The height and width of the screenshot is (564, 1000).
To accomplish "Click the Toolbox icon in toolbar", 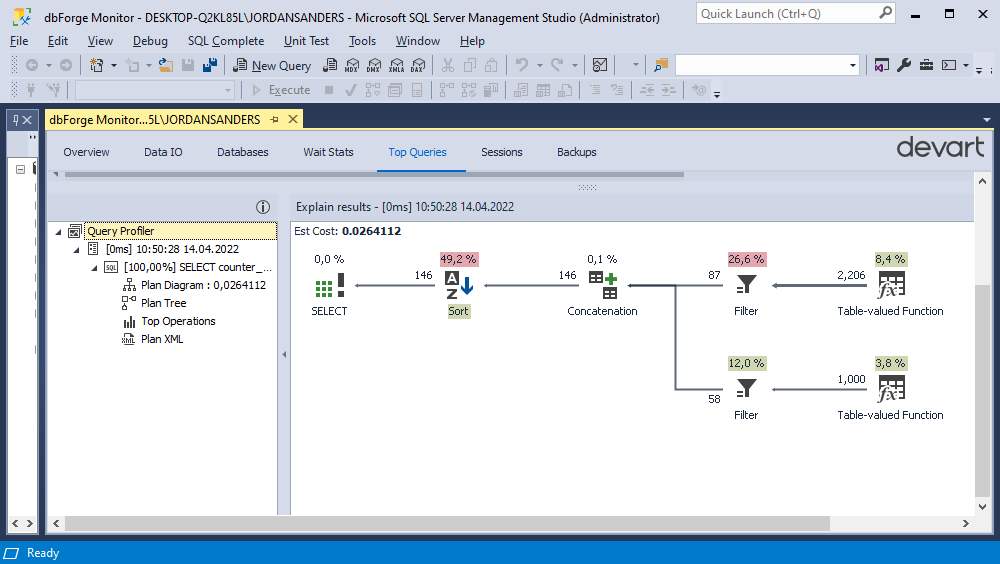I will pos(926,65).
